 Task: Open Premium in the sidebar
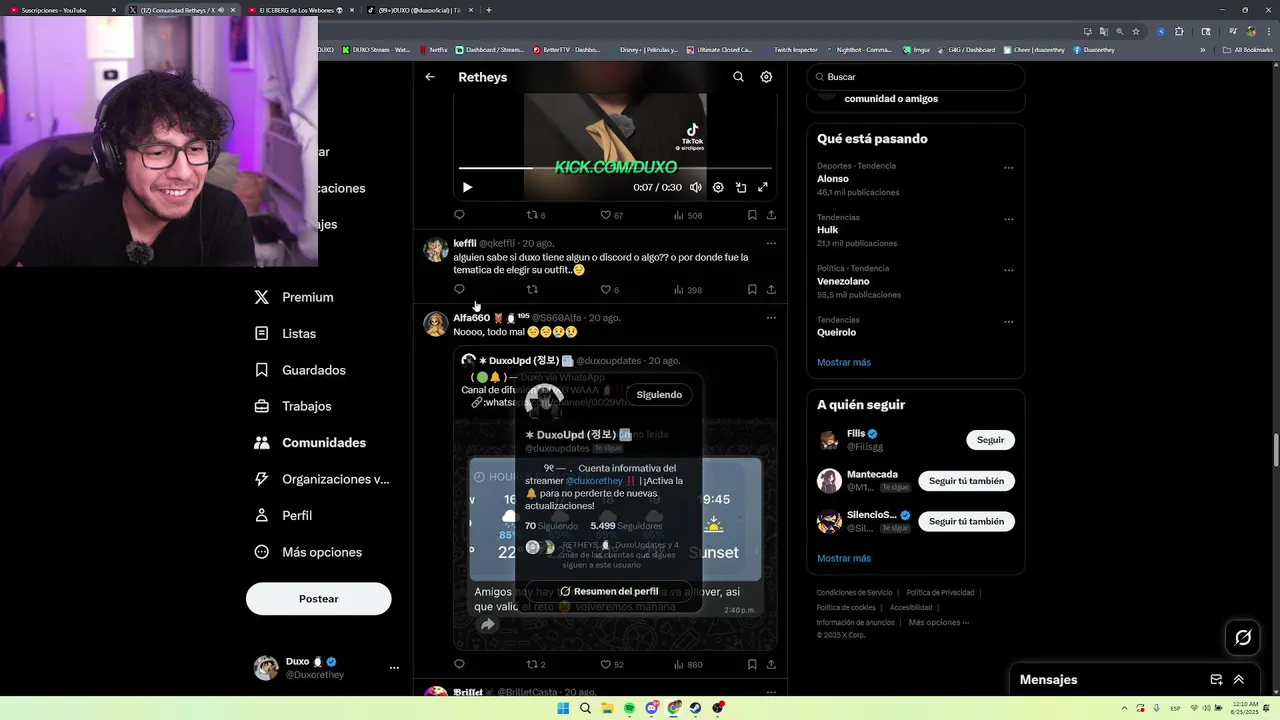[x=294, y=297]
